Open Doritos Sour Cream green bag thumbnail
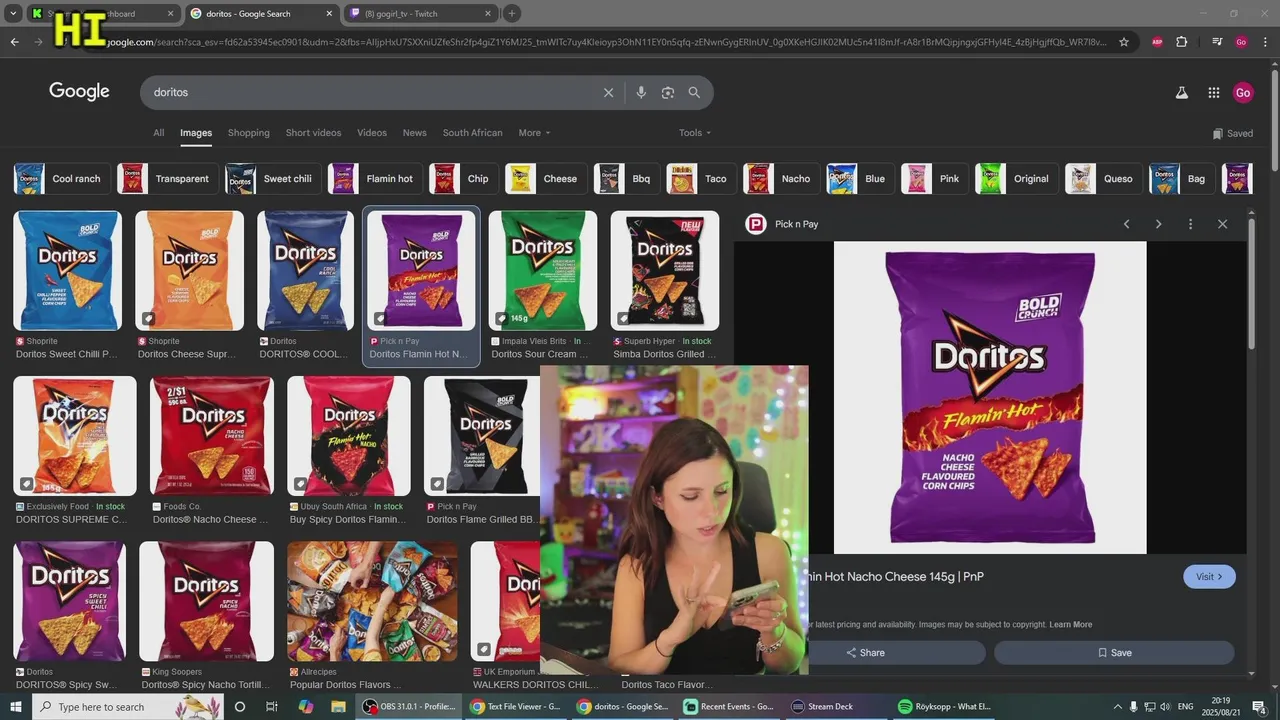This screenshot has height=720, width=1280. (543, 270)
